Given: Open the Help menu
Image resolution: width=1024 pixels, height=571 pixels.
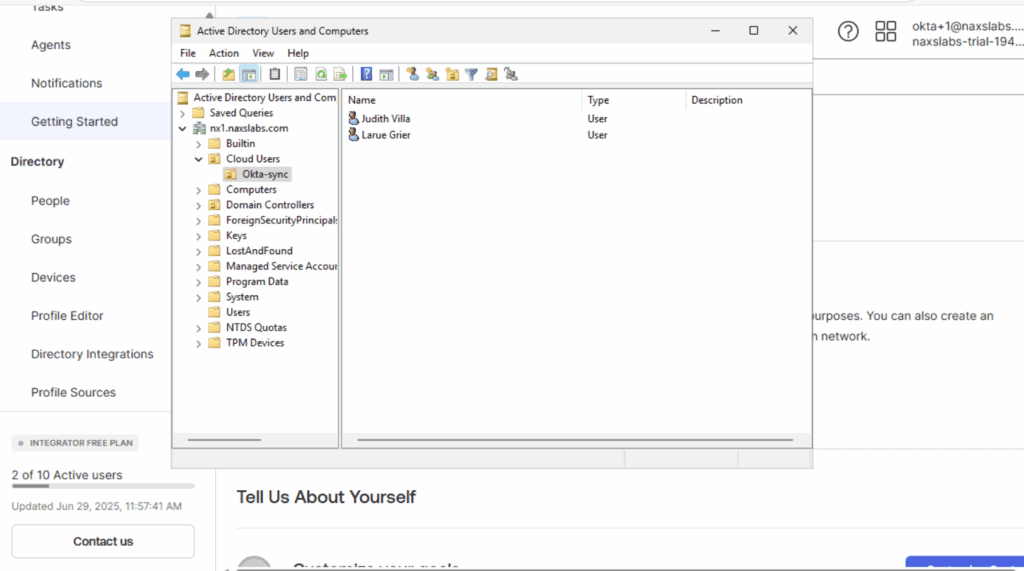Looking at the screenshot, I should click(298, 54).
